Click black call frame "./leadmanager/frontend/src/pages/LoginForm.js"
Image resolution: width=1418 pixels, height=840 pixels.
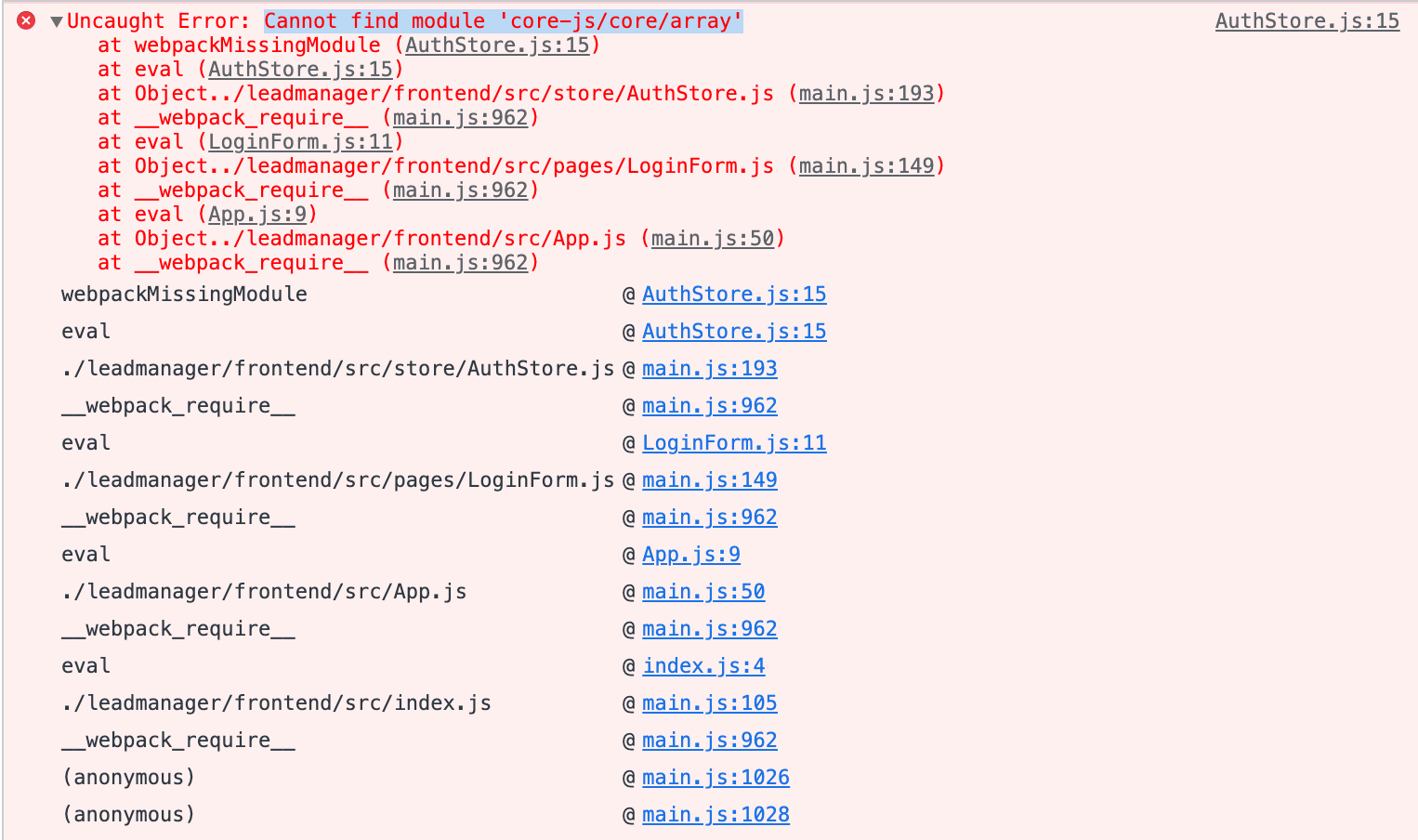coord(337,479)
